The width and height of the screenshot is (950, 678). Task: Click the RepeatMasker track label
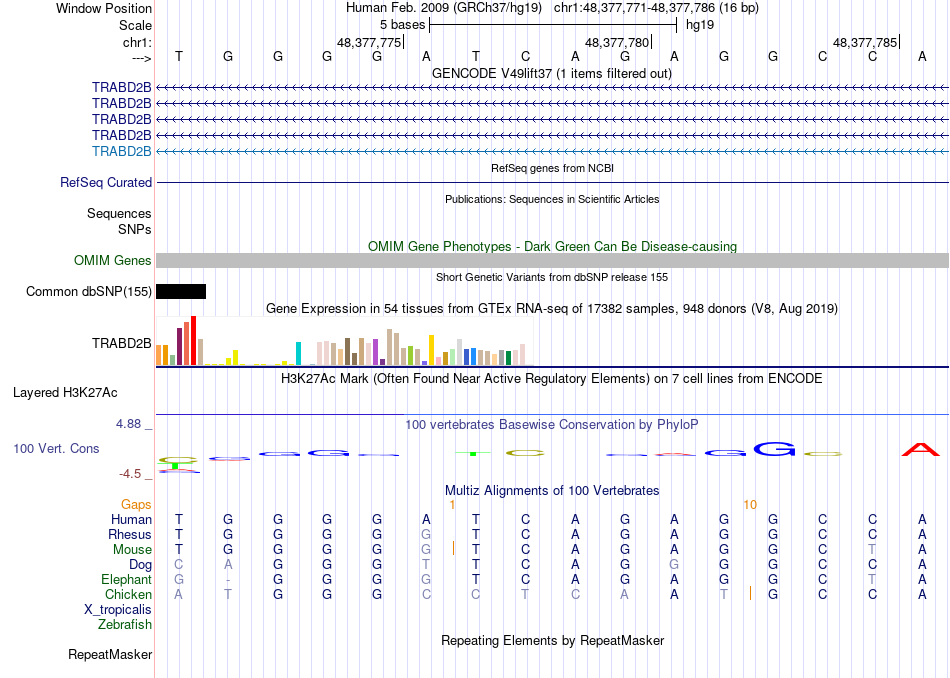110,654
